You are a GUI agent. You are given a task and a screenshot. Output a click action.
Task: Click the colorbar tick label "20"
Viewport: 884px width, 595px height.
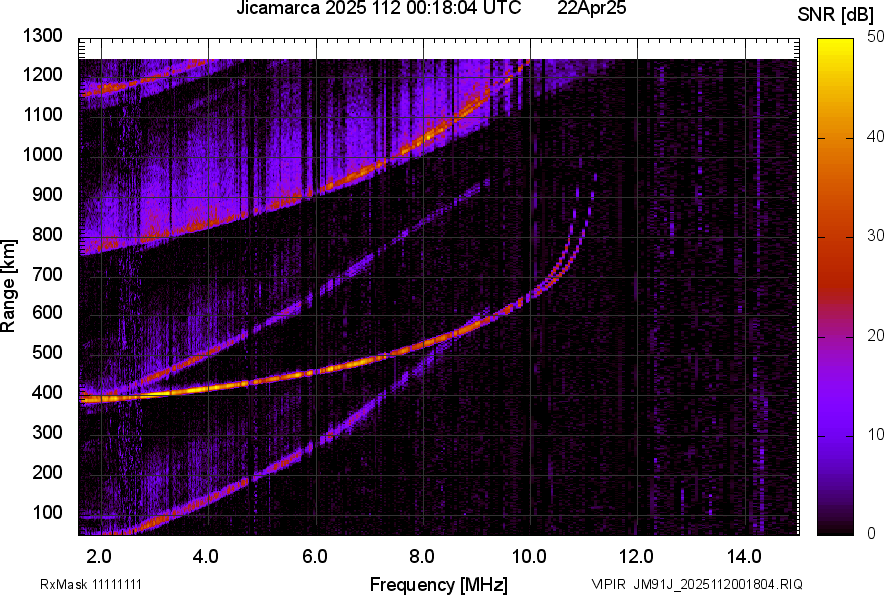click(x=876, y=335)
